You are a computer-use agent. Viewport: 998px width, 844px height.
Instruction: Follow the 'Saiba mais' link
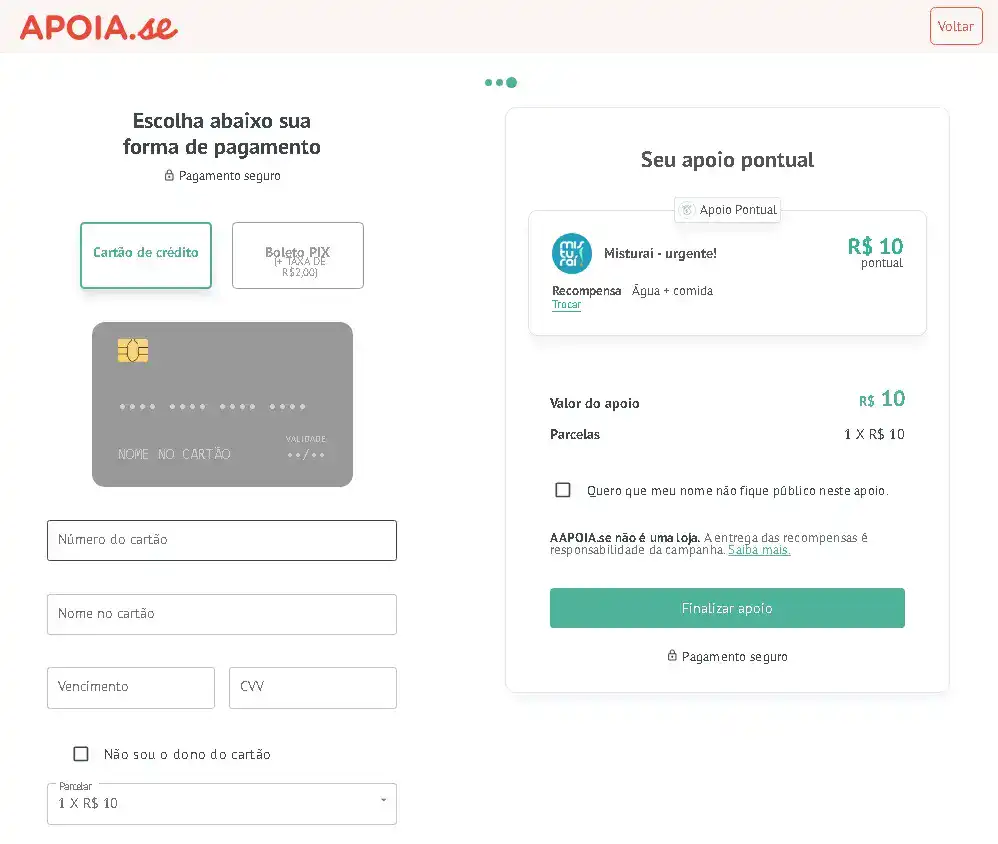coord(758,550)
